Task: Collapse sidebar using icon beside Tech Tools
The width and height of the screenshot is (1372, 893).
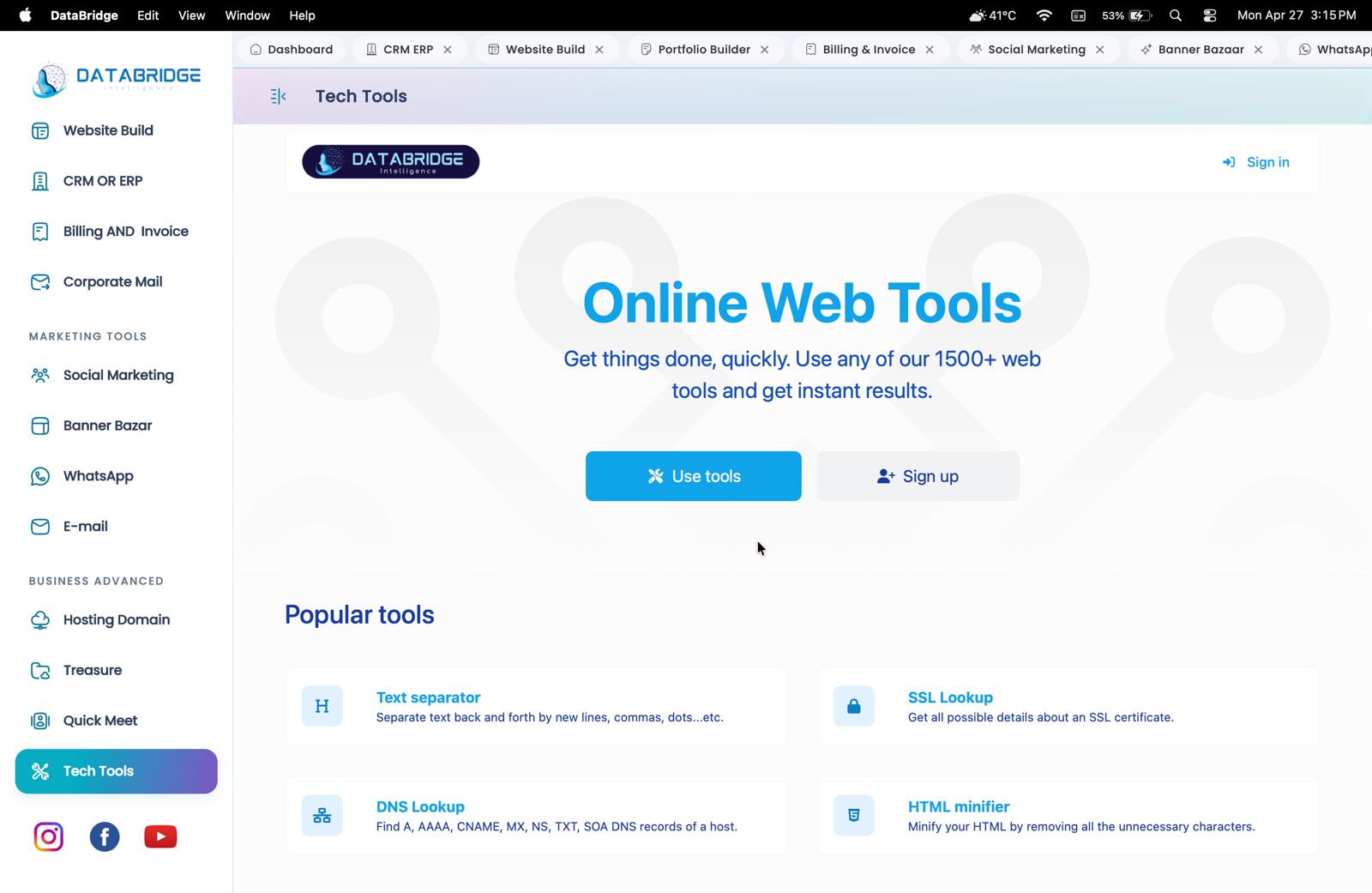Action: pos(278,96)
